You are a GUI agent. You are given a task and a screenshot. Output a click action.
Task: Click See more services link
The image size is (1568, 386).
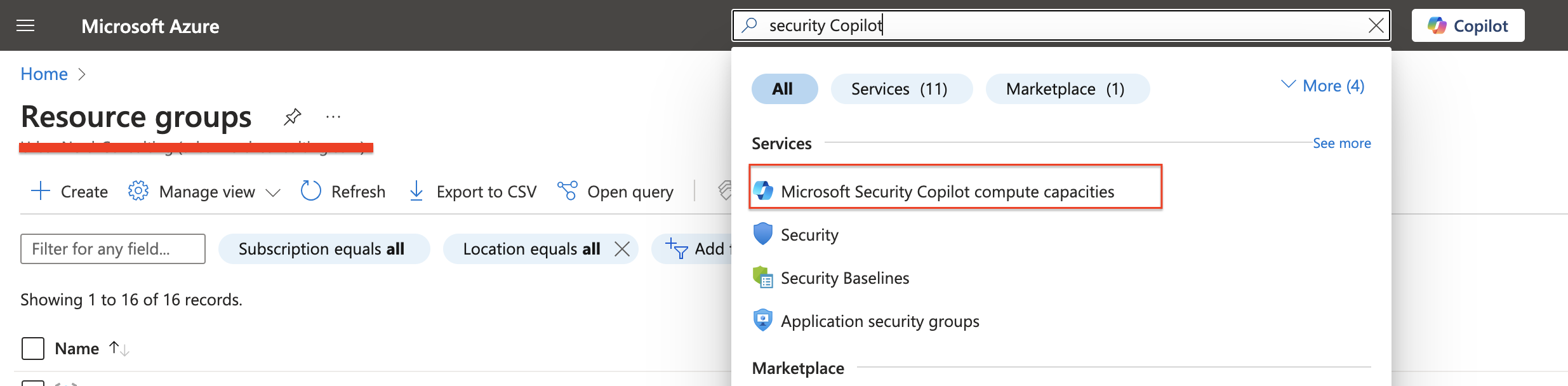pos(1341,143)
